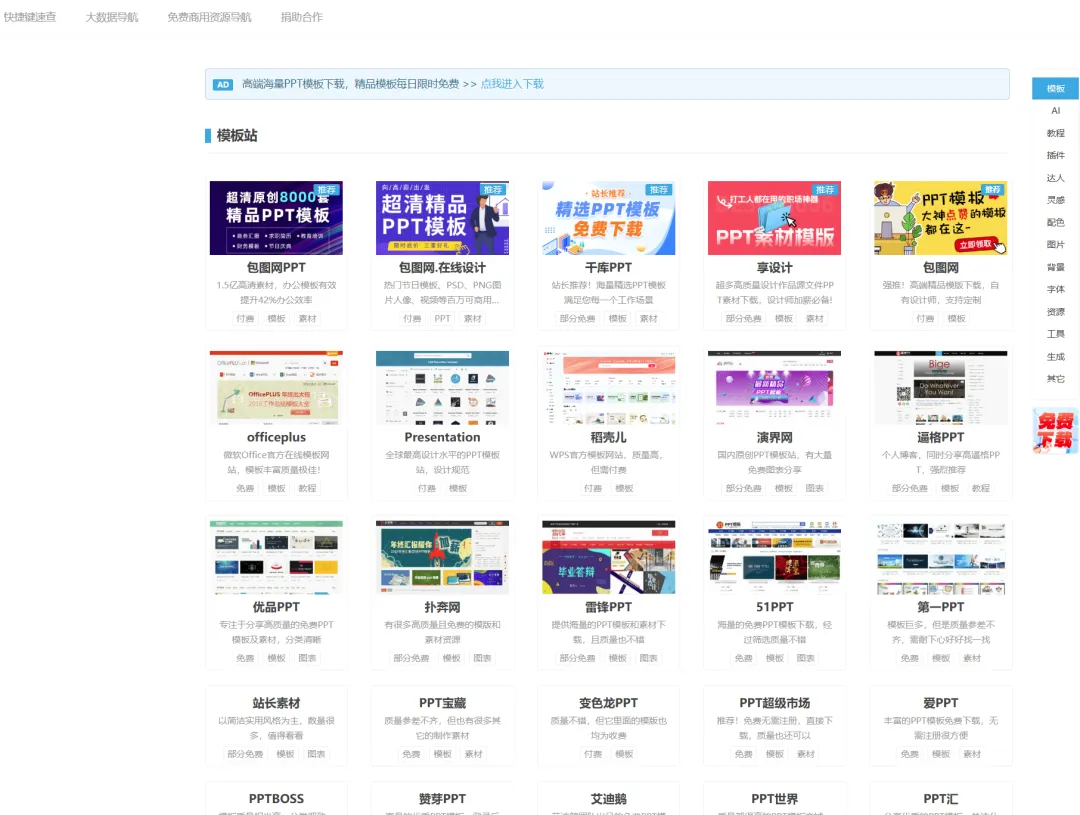
Task: Click the 艾迪鹅 title link
Action: point(608,798)
